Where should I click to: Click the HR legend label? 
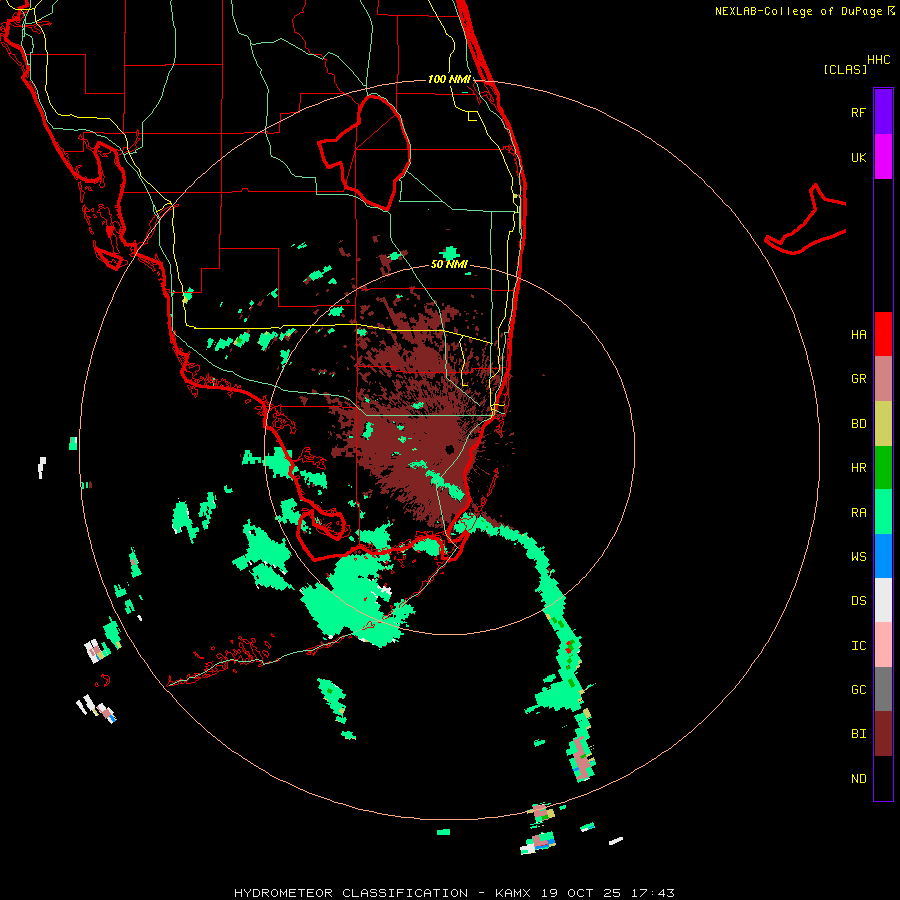coord(858,468)
